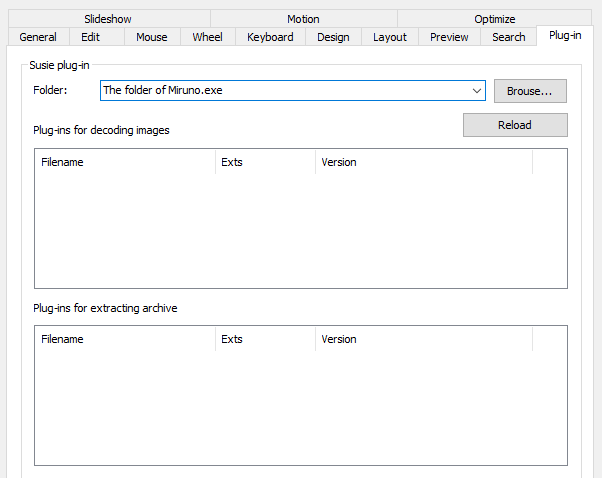
Task: Switch to the Mouse tab
Action: tap(152, 37)
